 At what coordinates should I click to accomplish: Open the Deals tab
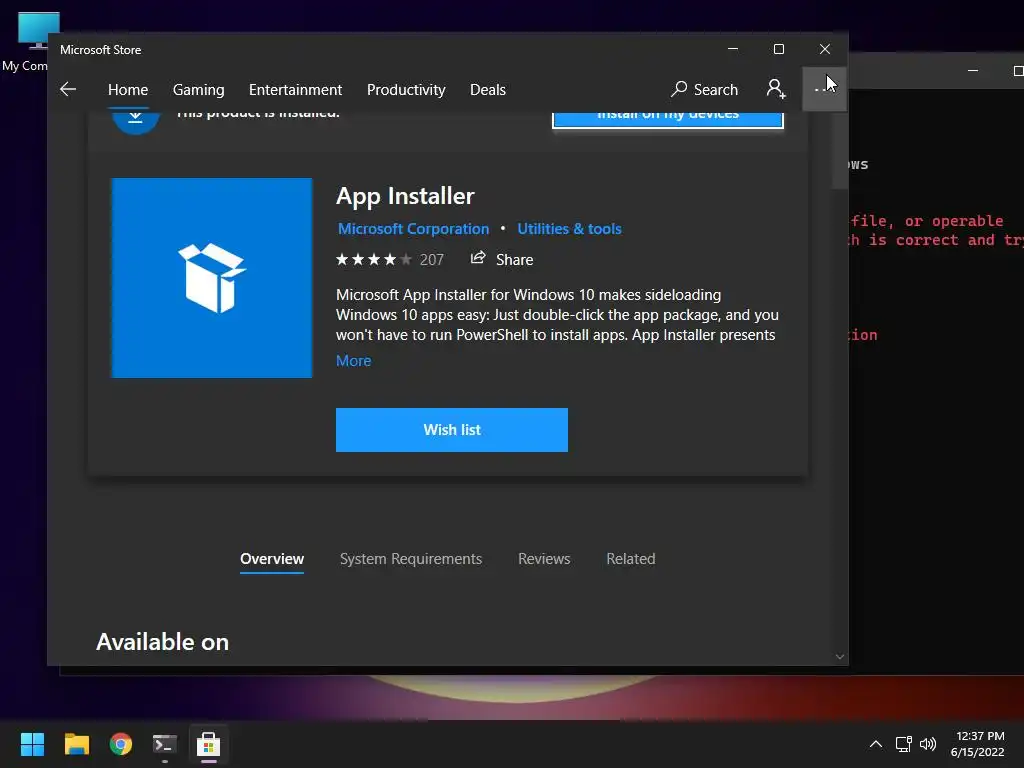click(x=488, y=89)
